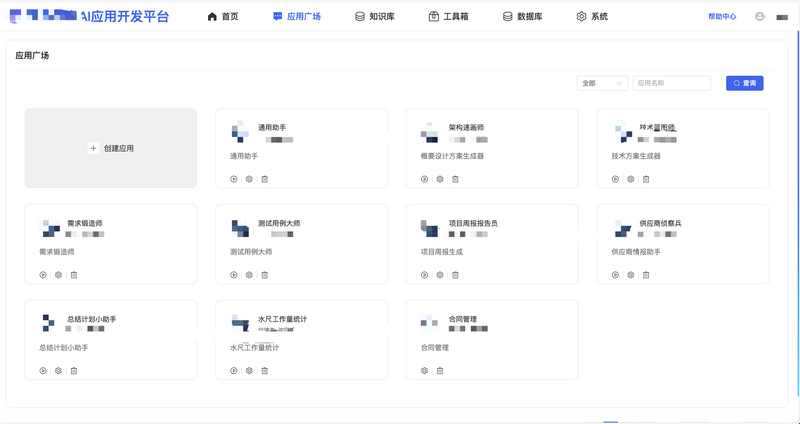
Task: Delete 水尺工作量统计 via trash icon
Action: tap(265, 371)
